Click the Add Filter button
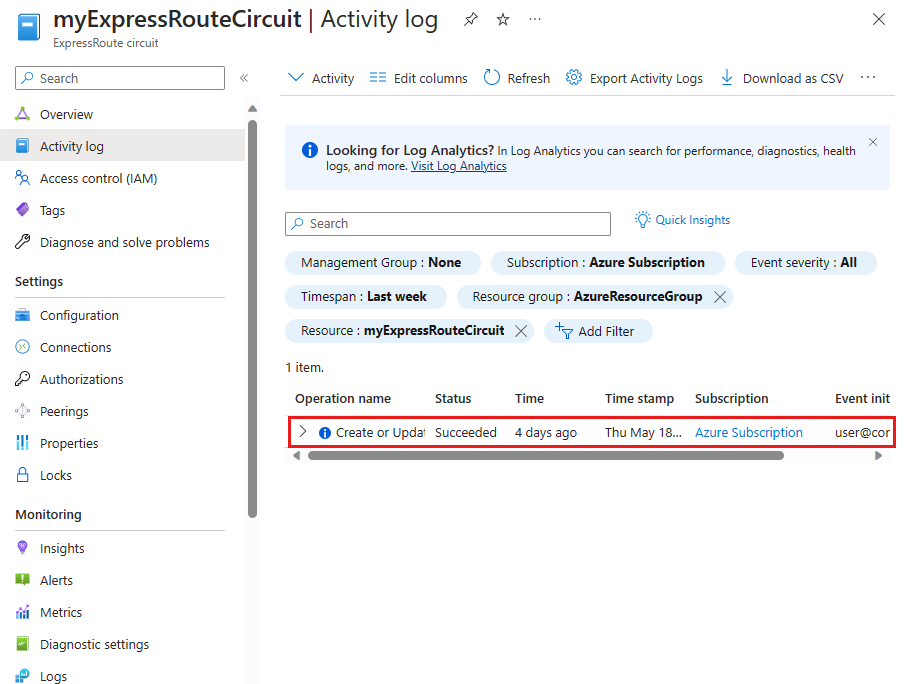915x684 pixels. (x=597, y=331)
